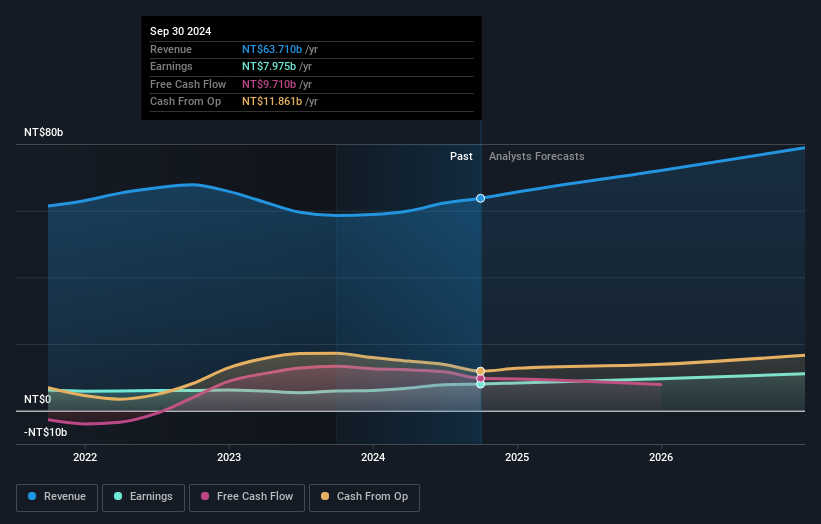Click the Earnings label in tooltip
The width and height of the screenshot is (821, 524).
click(x=171, y=66)
